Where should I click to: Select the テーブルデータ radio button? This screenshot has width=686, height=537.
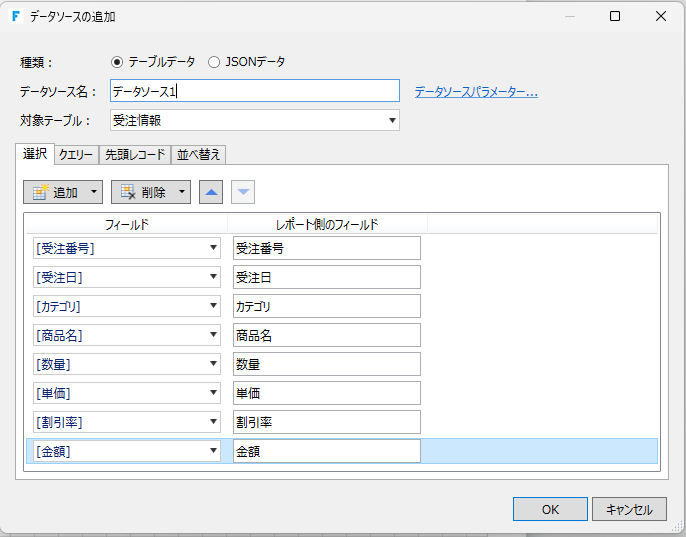coord(117,62)
